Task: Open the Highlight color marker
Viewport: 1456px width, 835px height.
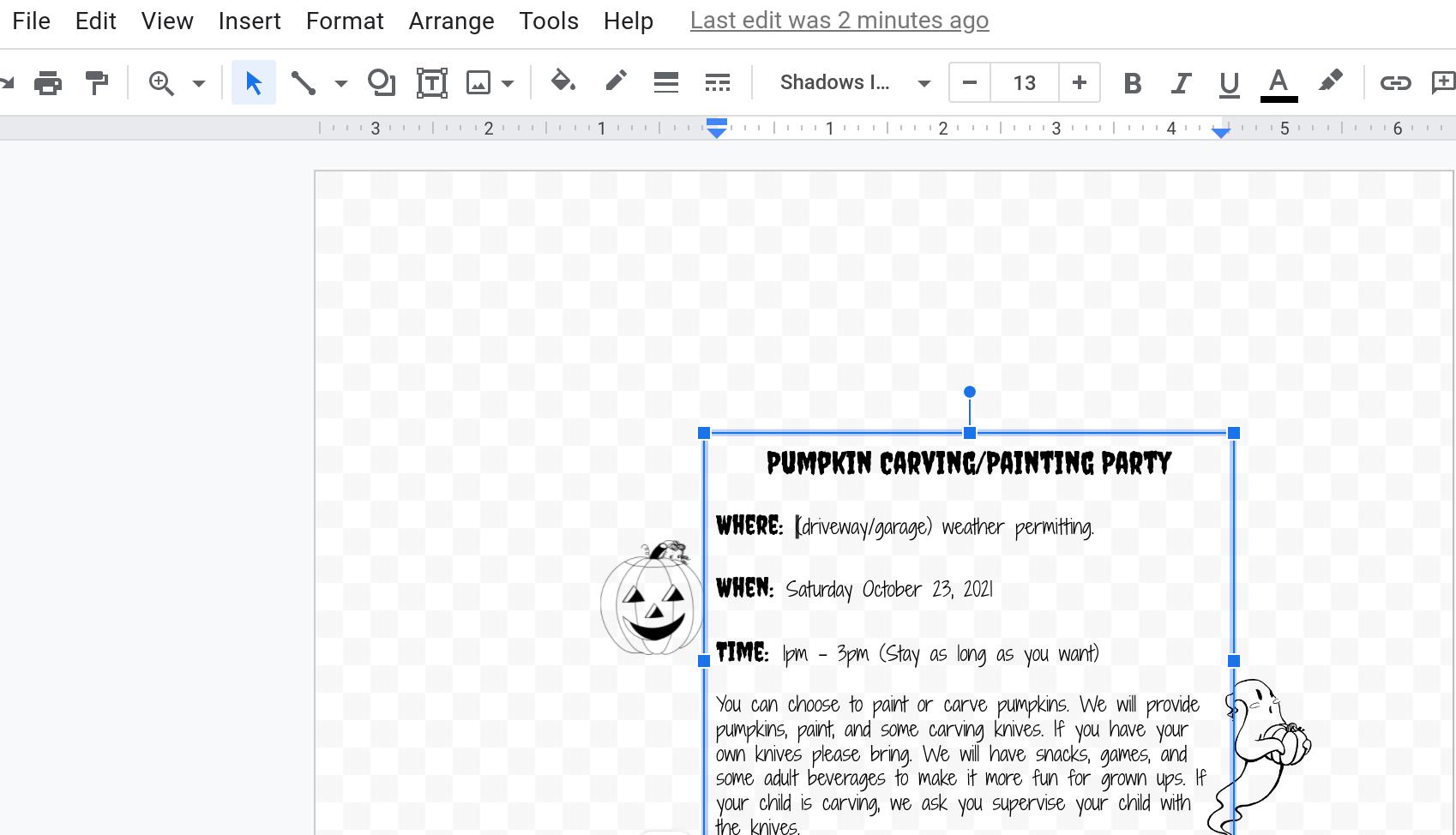Action: (1331, 81)
